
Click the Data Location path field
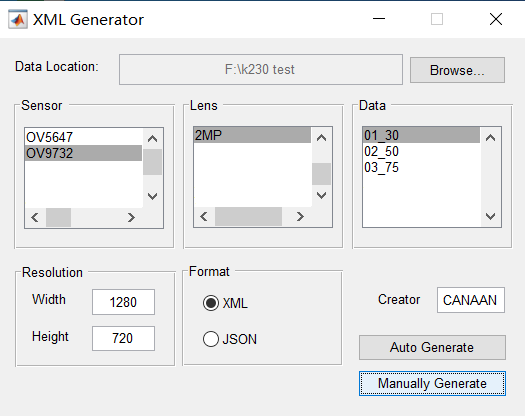point(261,69)
